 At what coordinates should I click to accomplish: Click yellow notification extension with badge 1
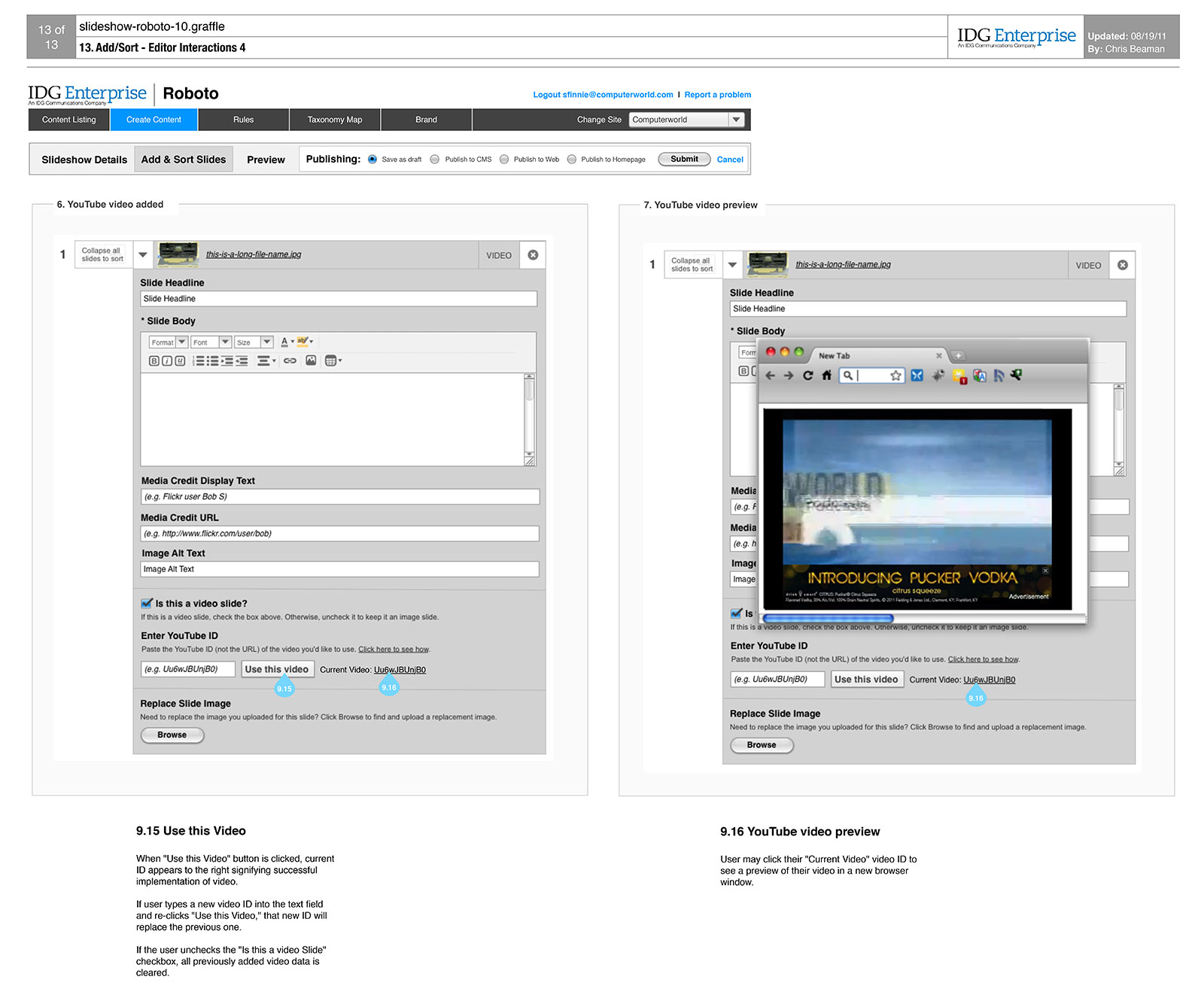[x=959, y=376]
